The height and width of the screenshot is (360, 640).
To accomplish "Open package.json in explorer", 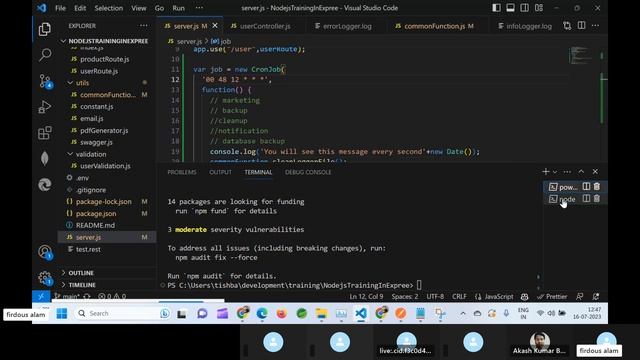I will tap(96, 213).
